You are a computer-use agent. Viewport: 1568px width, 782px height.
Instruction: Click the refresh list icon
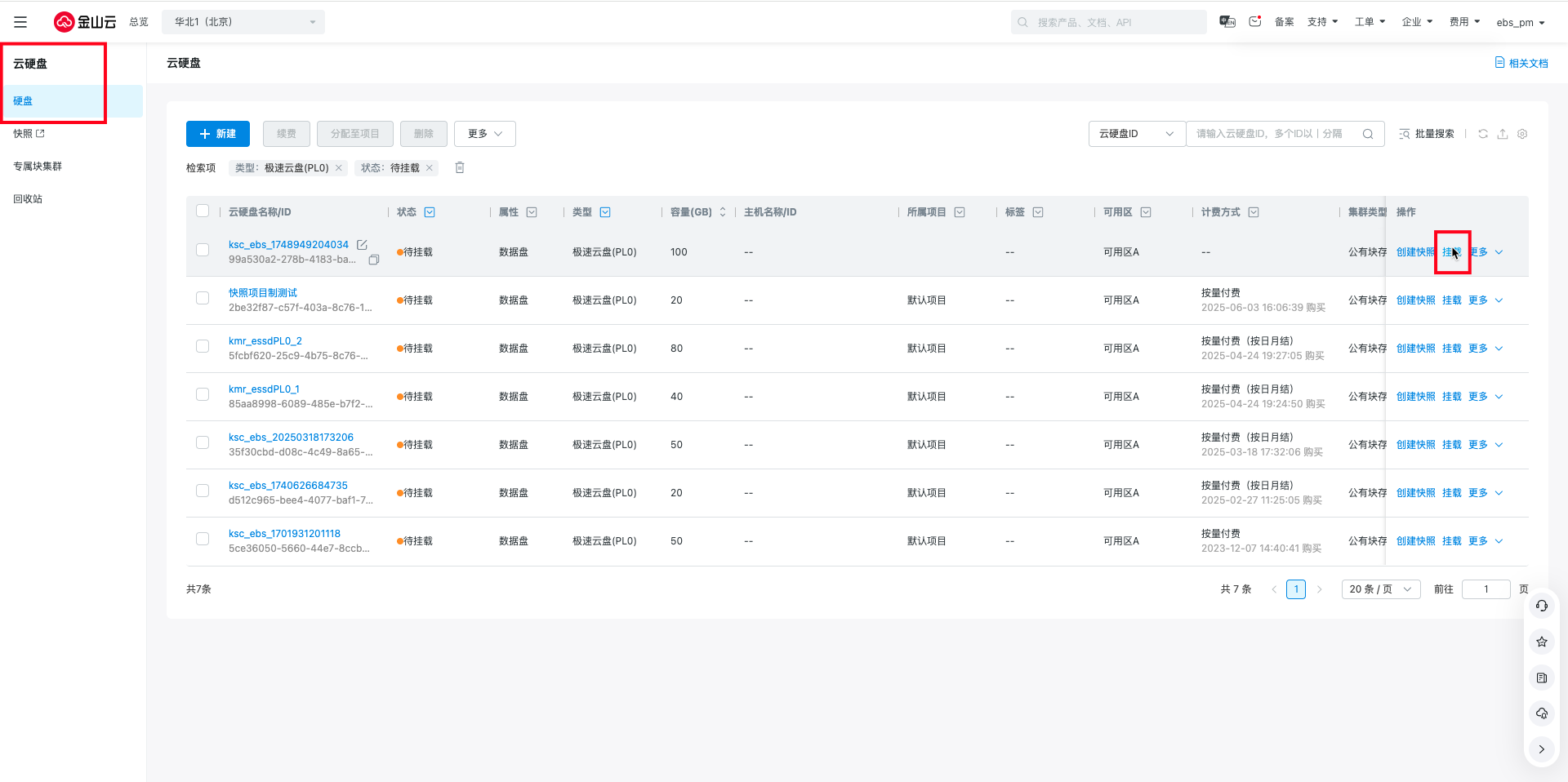tap(1483, 134)
